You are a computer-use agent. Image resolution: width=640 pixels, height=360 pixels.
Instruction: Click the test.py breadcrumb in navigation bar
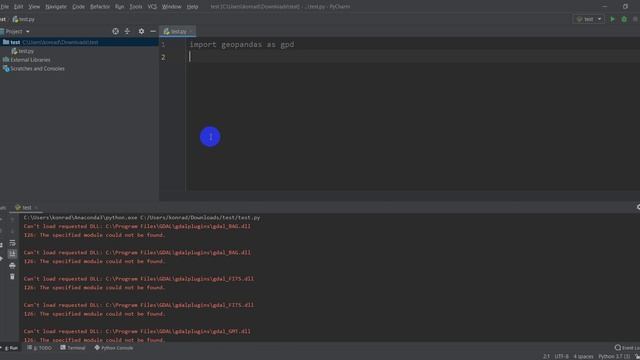coord(24,19)
